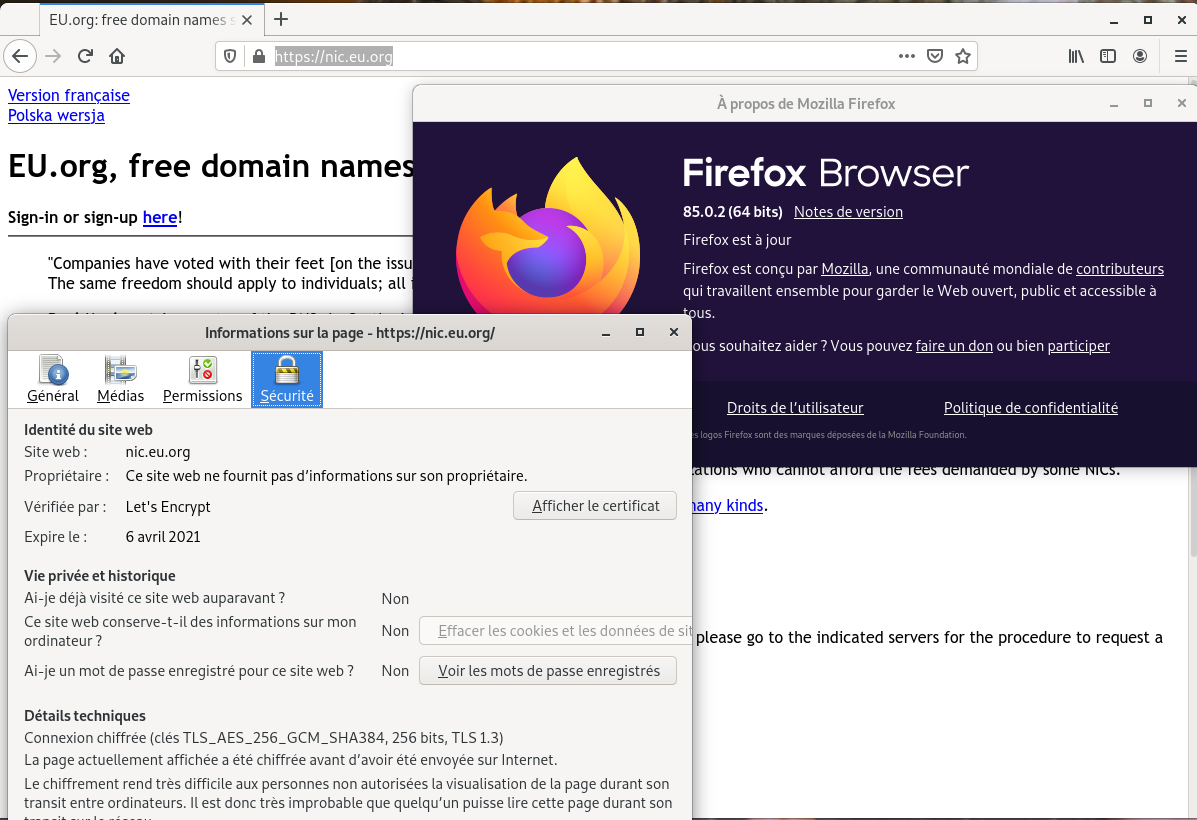Click the Afficher le certificat button
Image resolution: width=1197 pixels, height=820 pixels.
(595, 505)
